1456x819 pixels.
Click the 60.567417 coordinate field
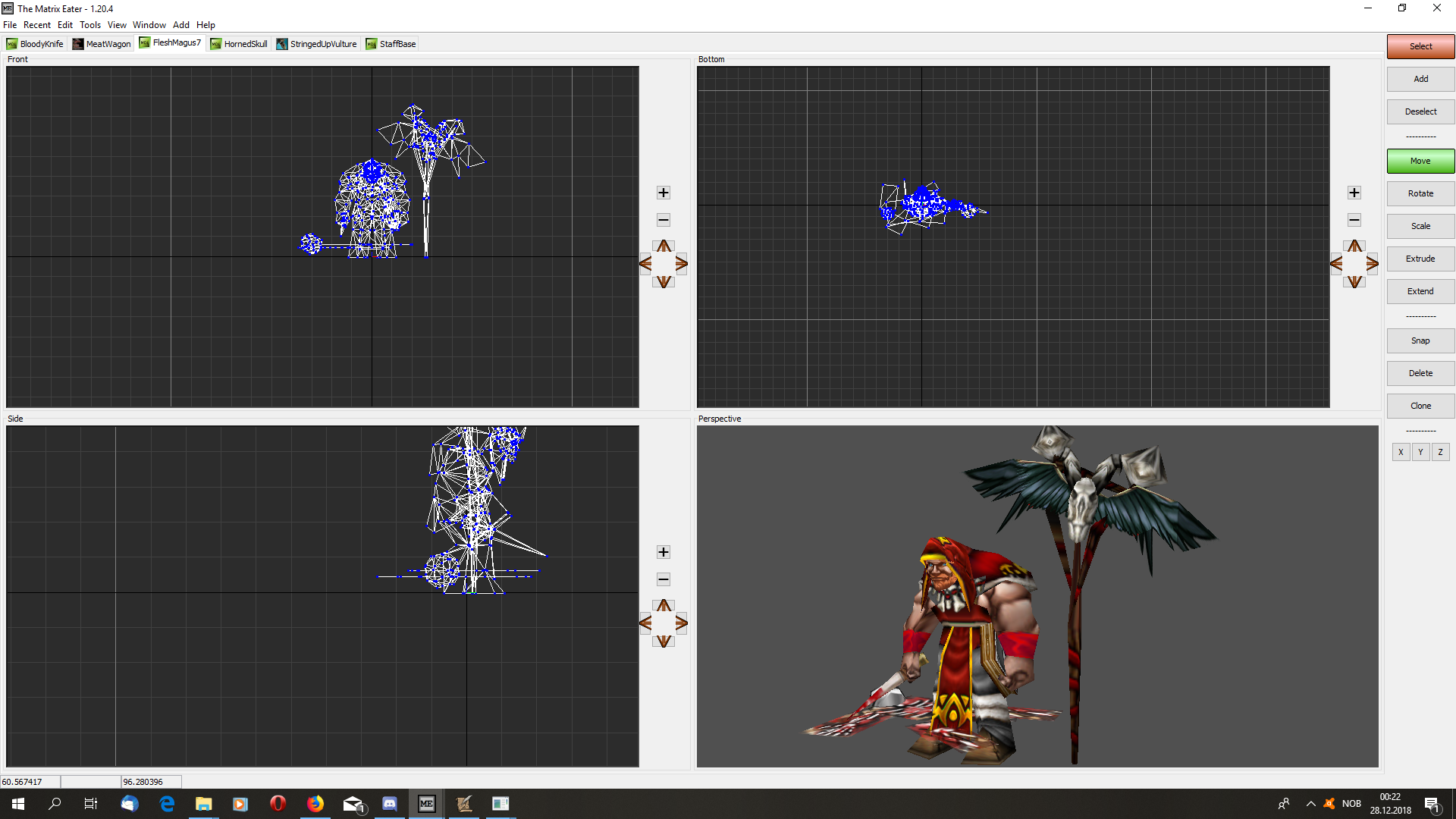30,782
